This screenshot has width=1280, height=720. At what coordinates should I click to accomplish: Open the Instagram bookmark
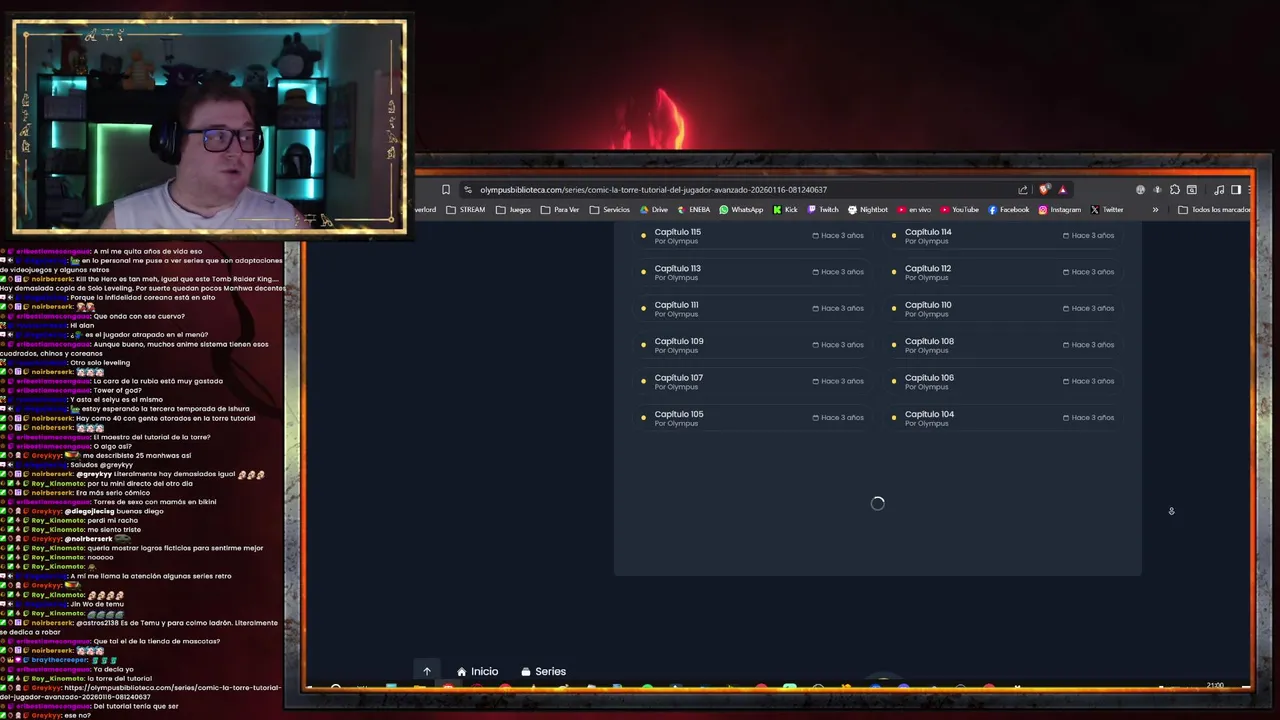coord(1060,210)
